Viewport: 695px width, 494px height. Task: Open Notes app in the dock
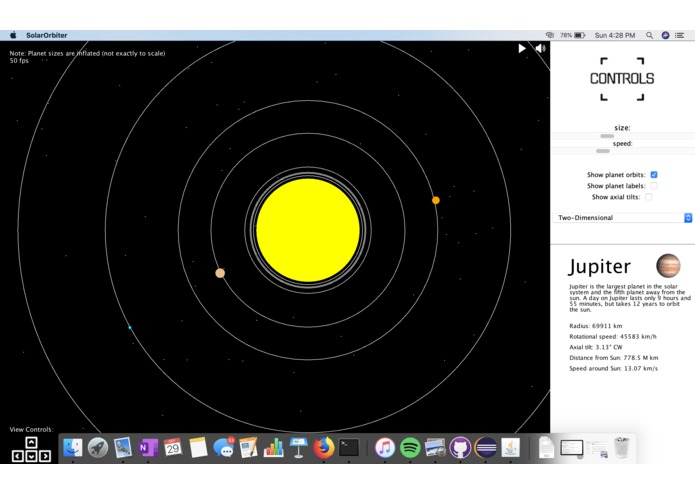[x=198, y=447]
